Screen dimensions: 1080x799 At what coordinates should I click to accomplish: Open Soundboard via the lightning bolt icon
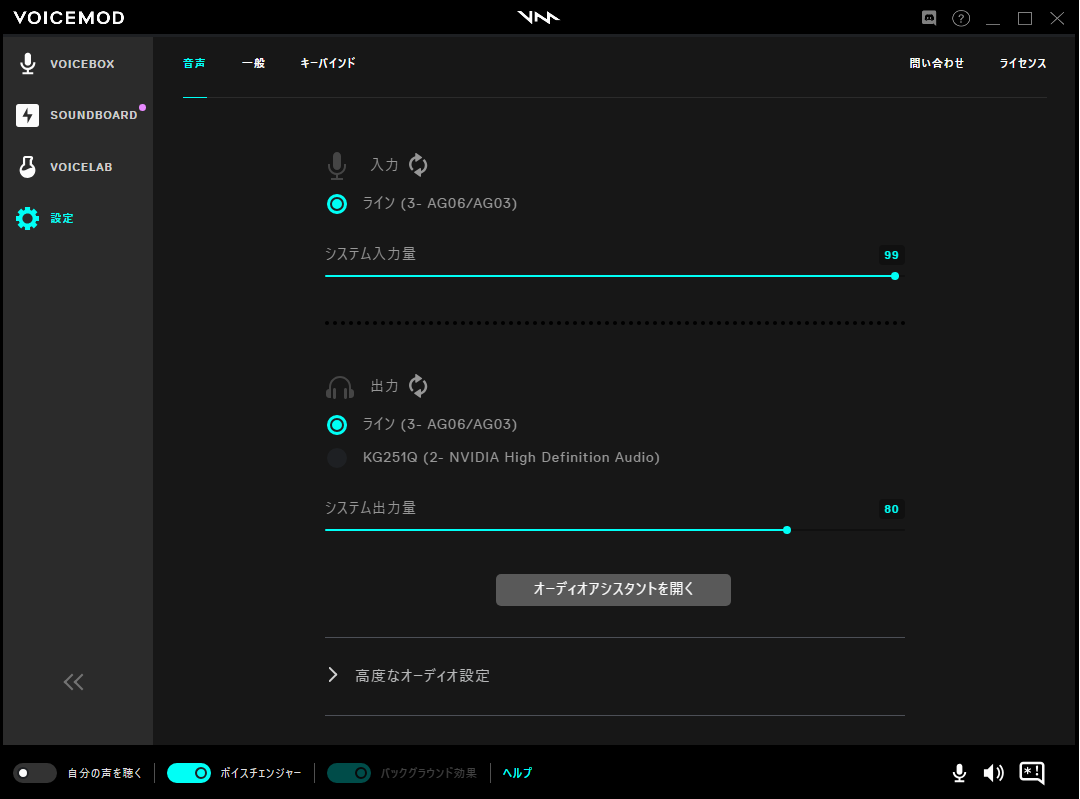(x=28, y=115)
